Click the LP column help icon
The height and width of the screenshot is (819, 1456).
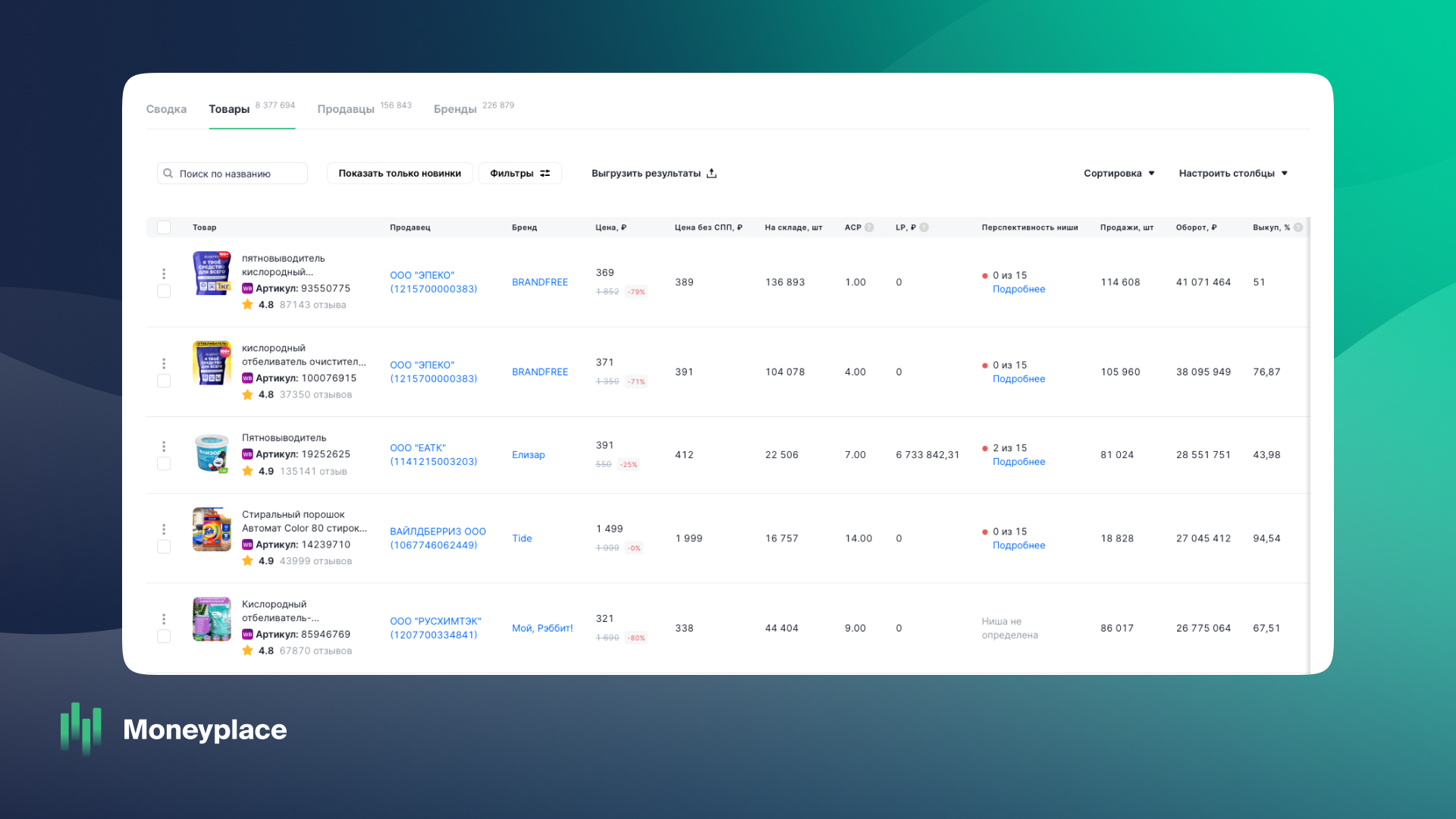924,227
